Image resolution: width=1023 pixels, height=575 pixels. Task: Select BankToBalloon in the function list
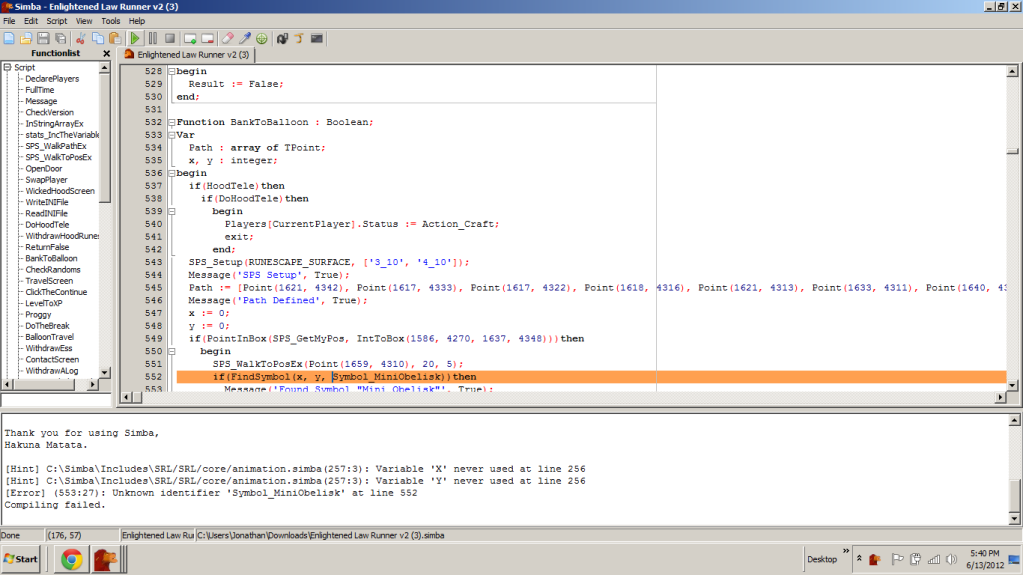pos(51,258)
